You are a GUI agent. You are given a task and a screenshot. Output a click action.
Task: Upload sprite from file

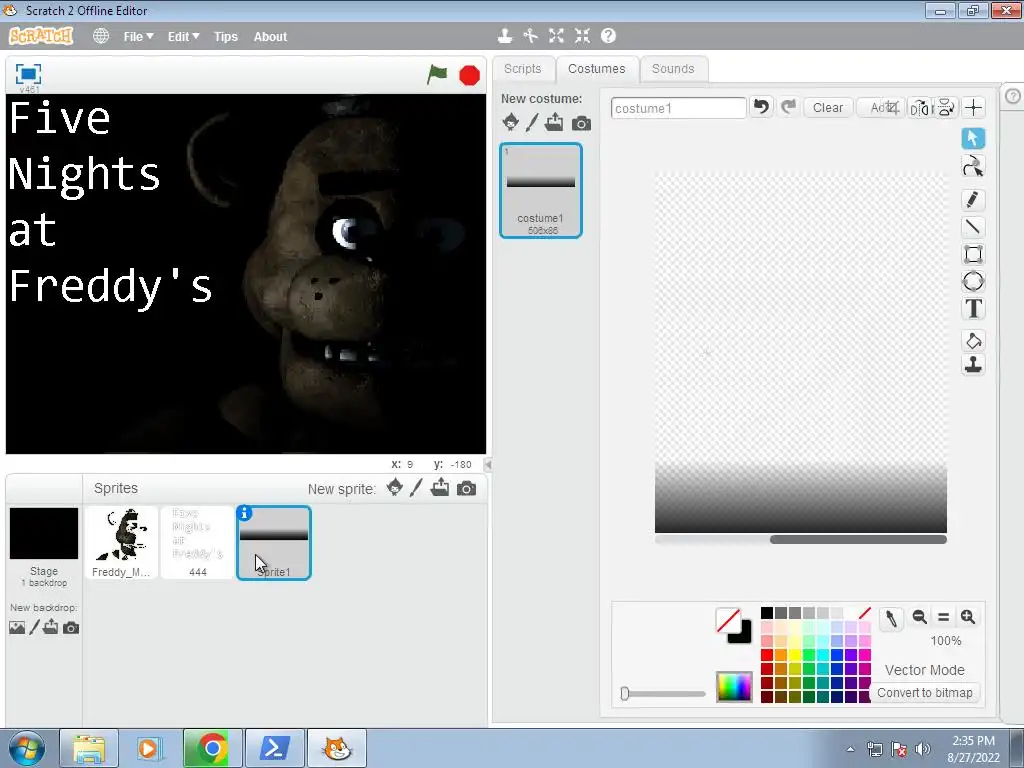[440, 487]
